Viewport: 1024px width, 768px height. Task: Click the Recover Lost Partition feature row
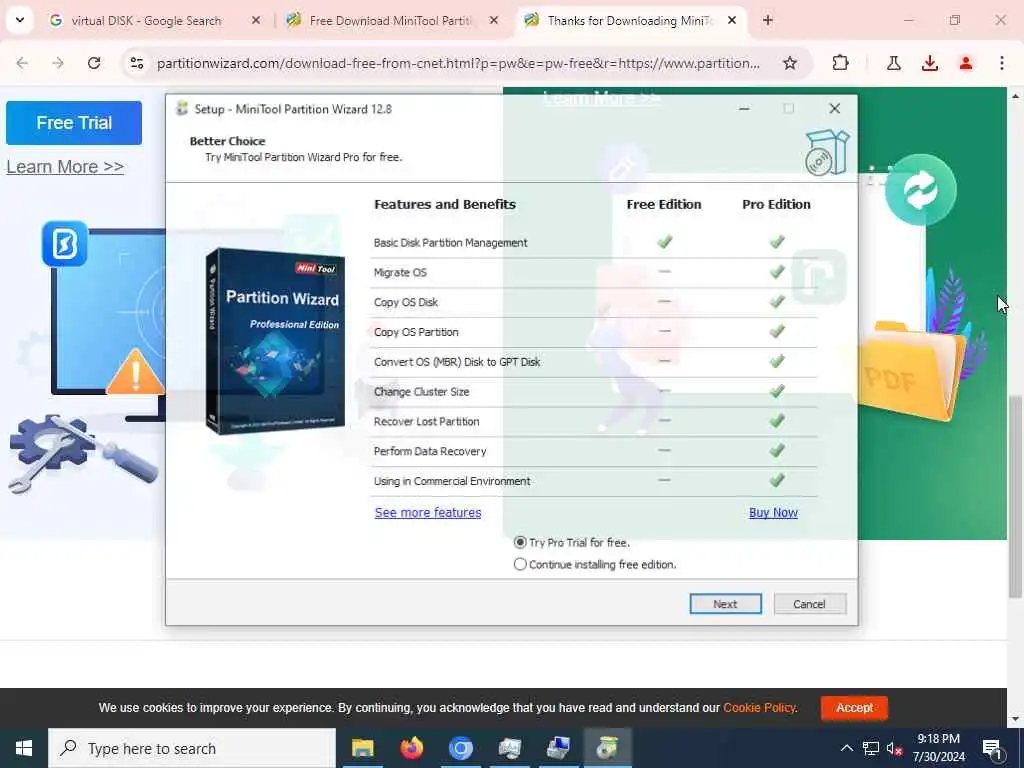pos(594,421)
